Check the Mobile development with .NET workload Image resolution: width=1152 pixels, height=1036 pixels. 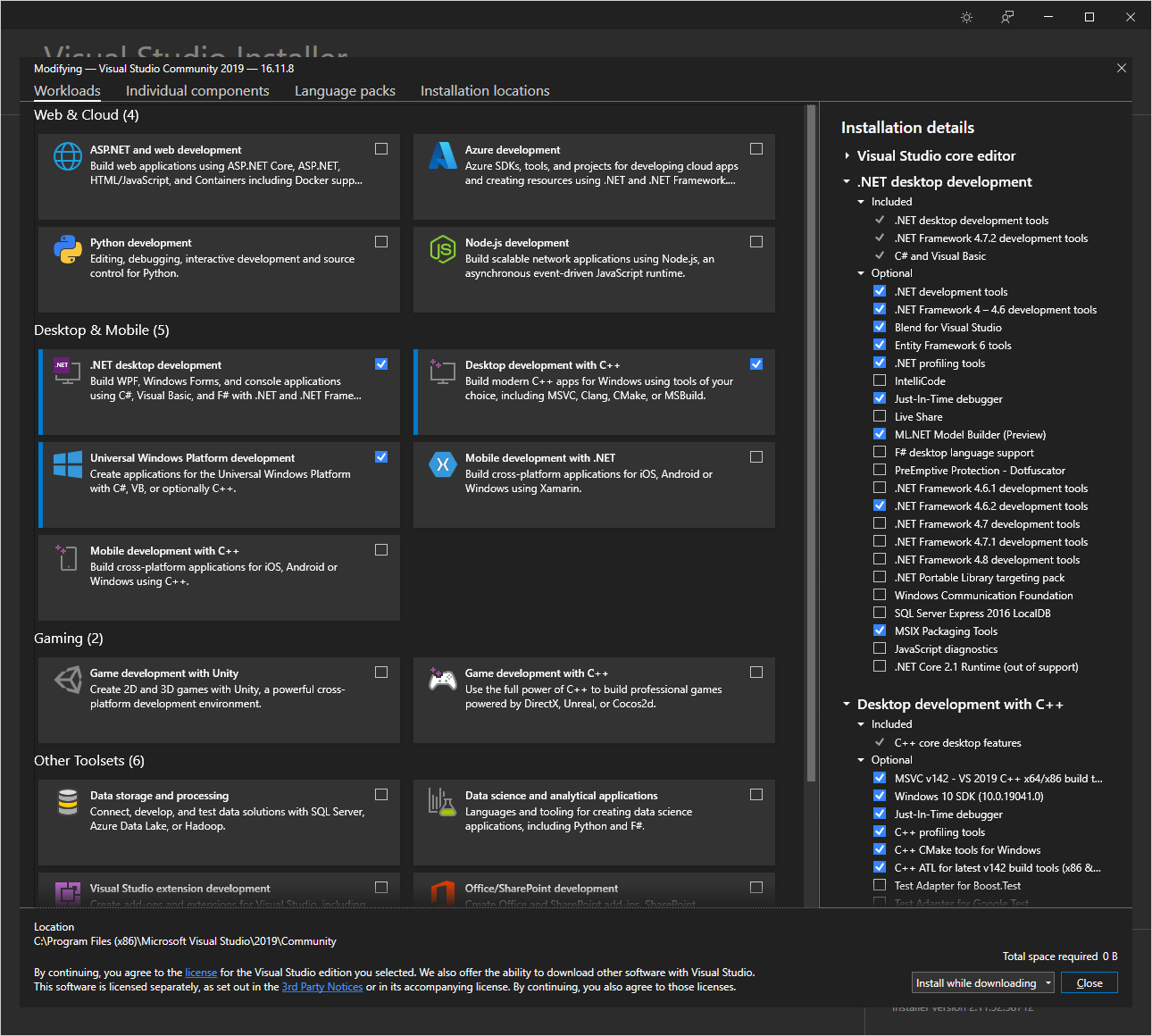pos(756,457)
